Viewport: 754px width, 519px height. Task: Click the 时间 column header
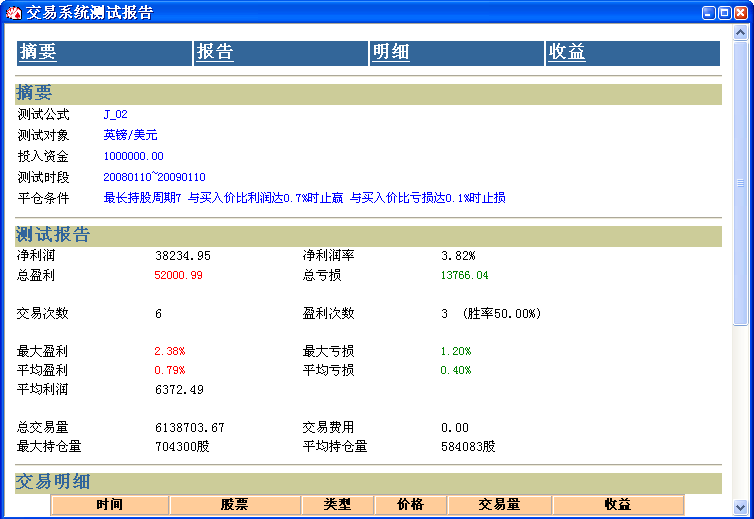point(110,505)
